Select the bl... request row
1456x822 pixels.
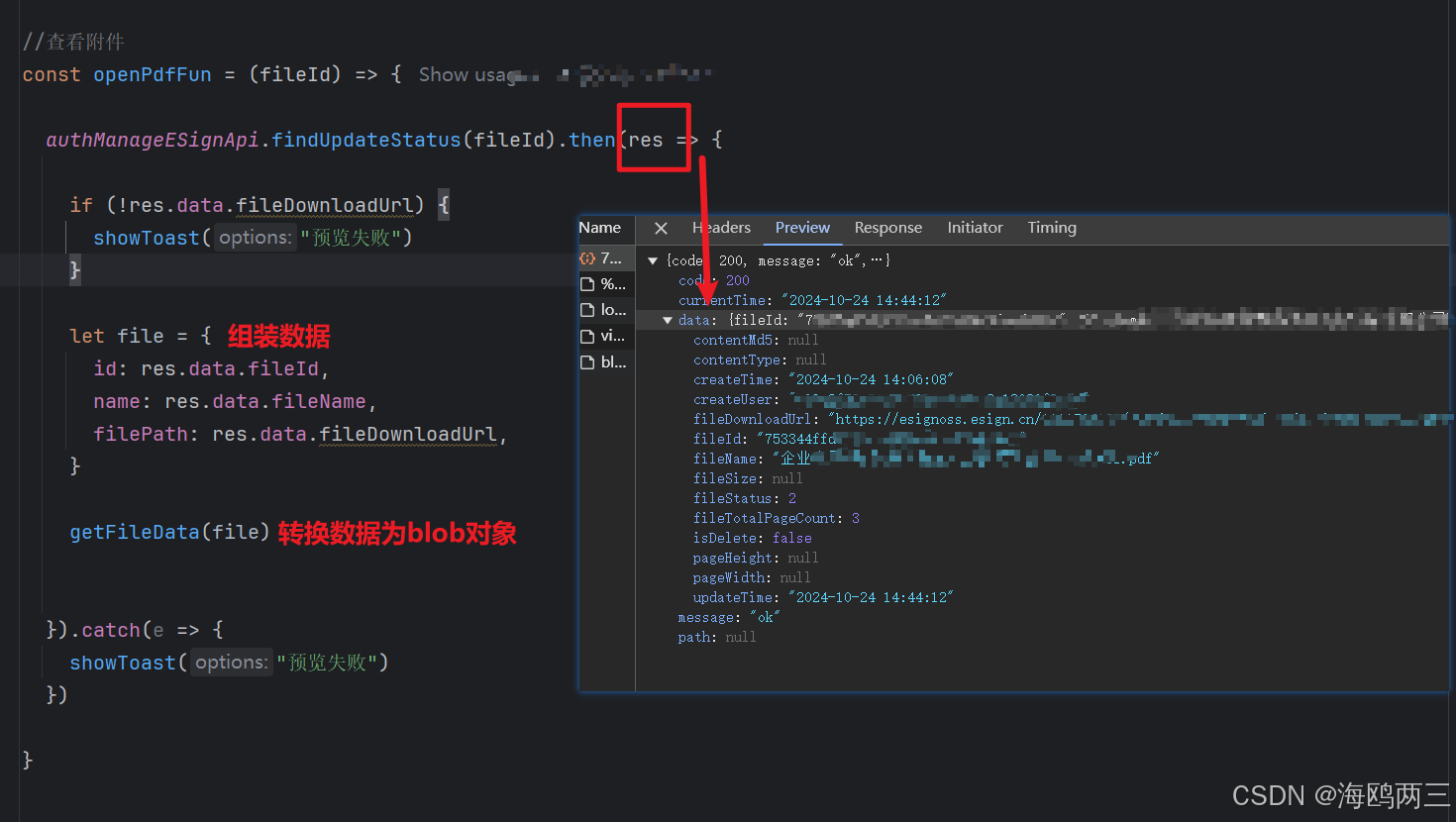tap(606, 362)
